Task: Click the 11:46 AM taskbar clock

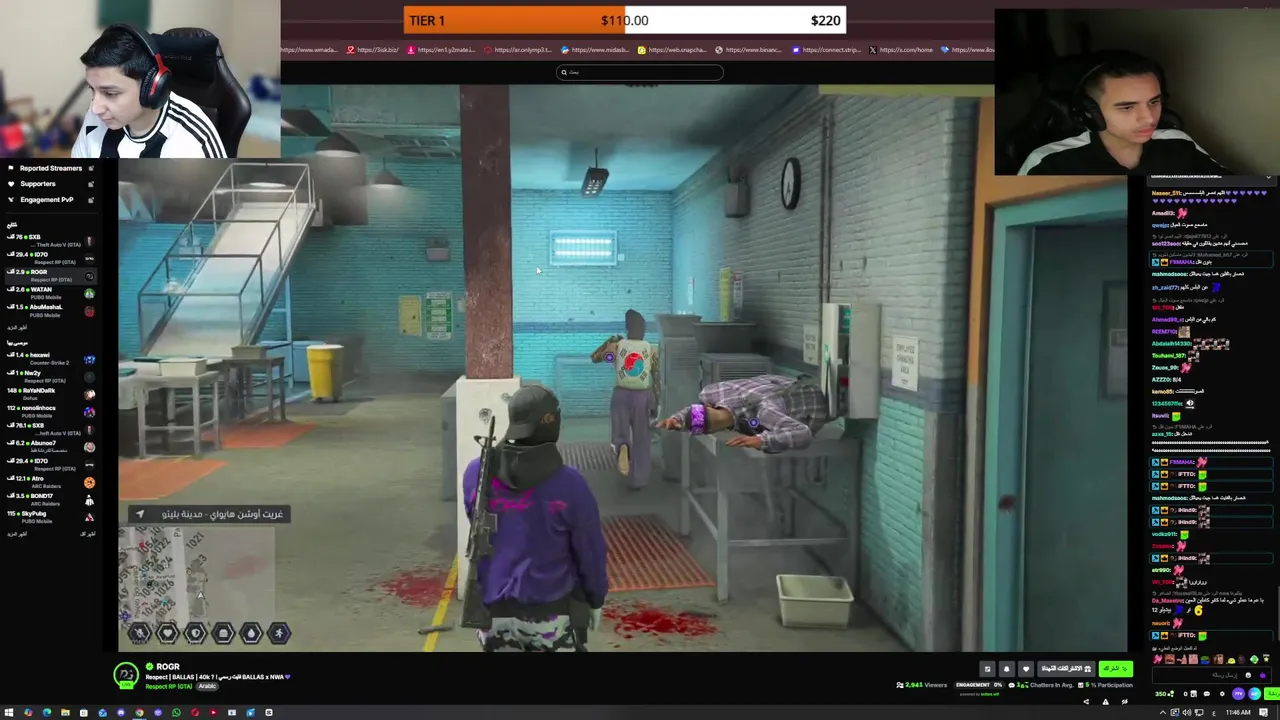Action: [1238, 712]
